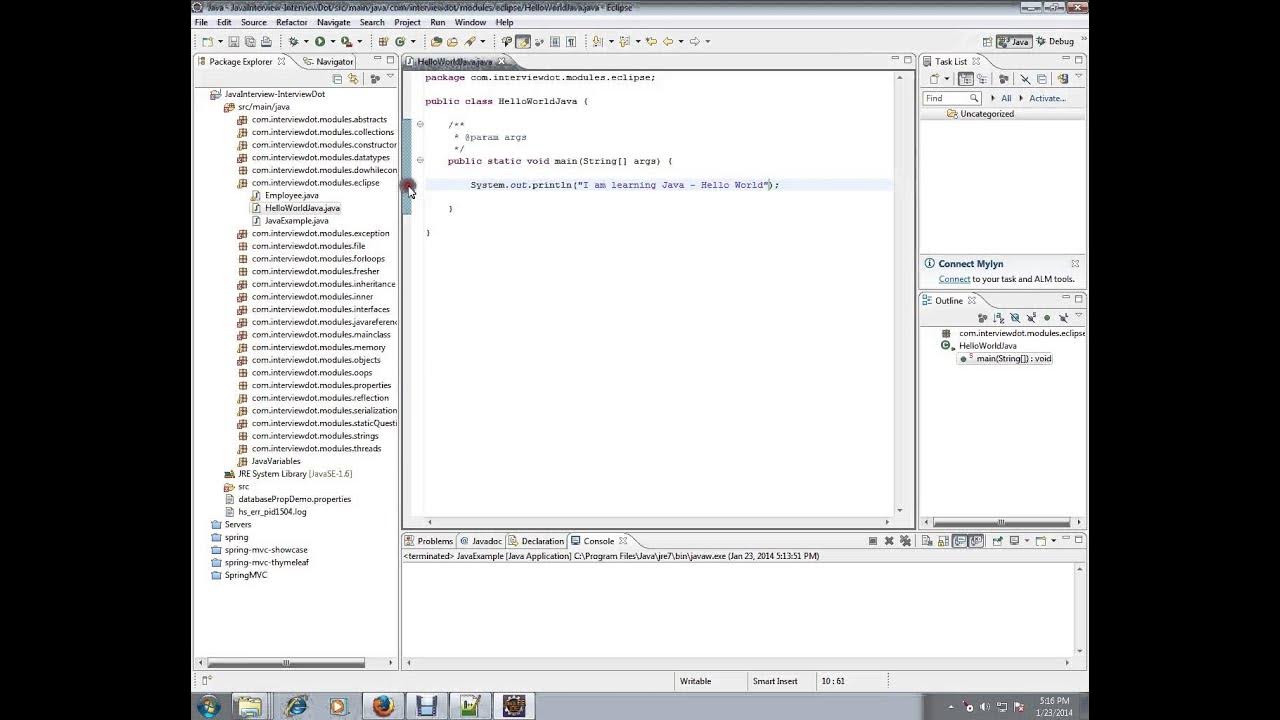This screenshot has height=720, width=1280.
Task: Click the Print icon in the toolbar
Action: point(266,41)
